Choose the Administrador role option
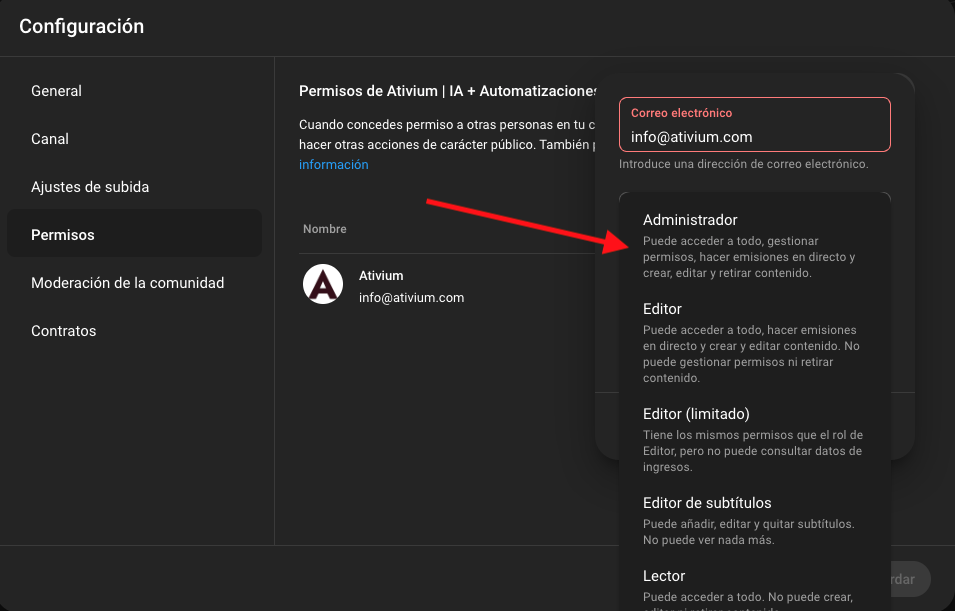955x611 pixels. coord(755,245)
